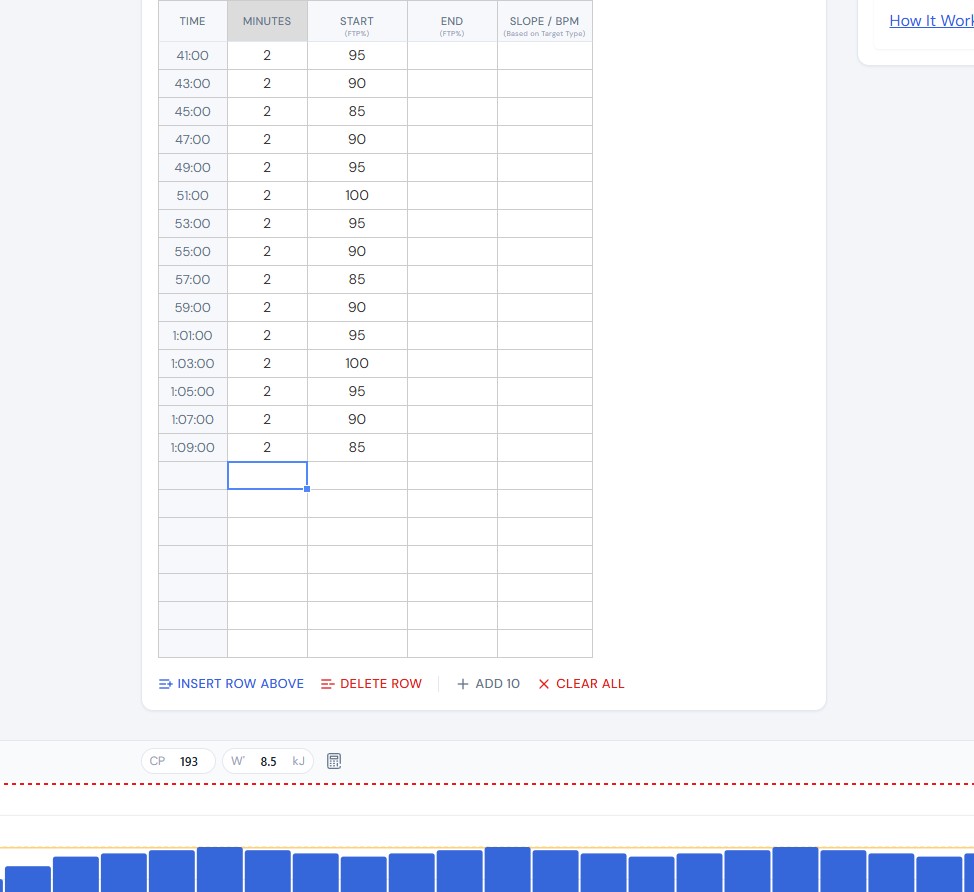Click the currently highlighted empty Minutes cell

(x=267, y=476)
